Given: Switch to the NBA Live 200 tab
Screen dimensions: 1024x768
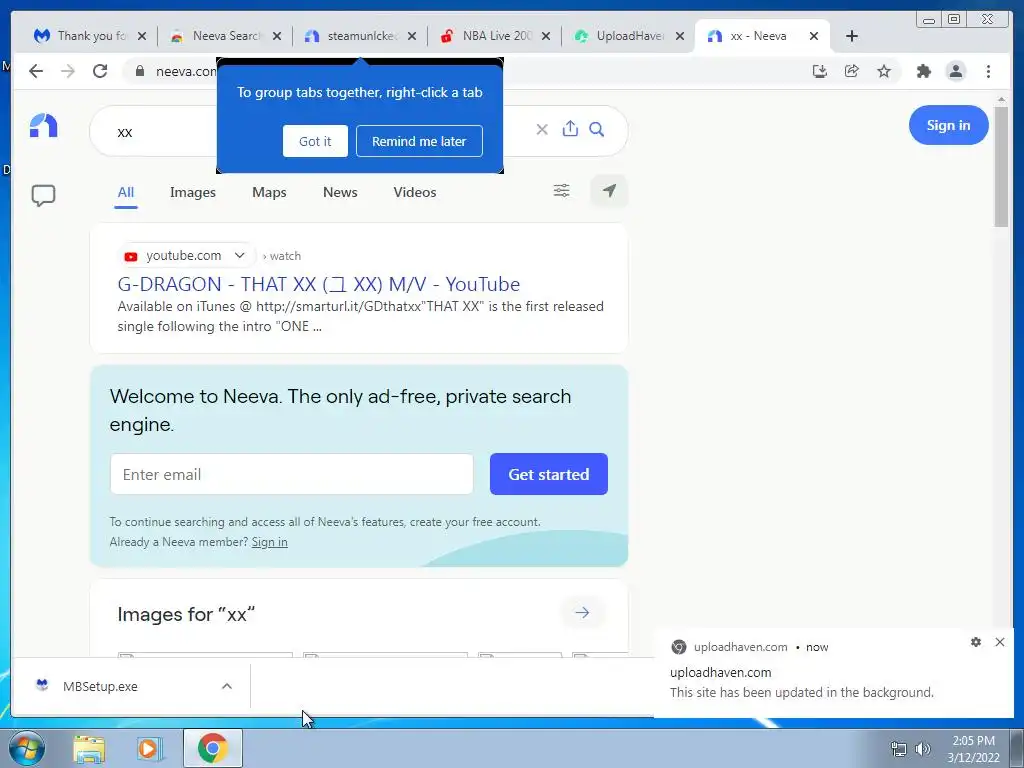Looking at the screenshot, I should [x=495, y=36].
